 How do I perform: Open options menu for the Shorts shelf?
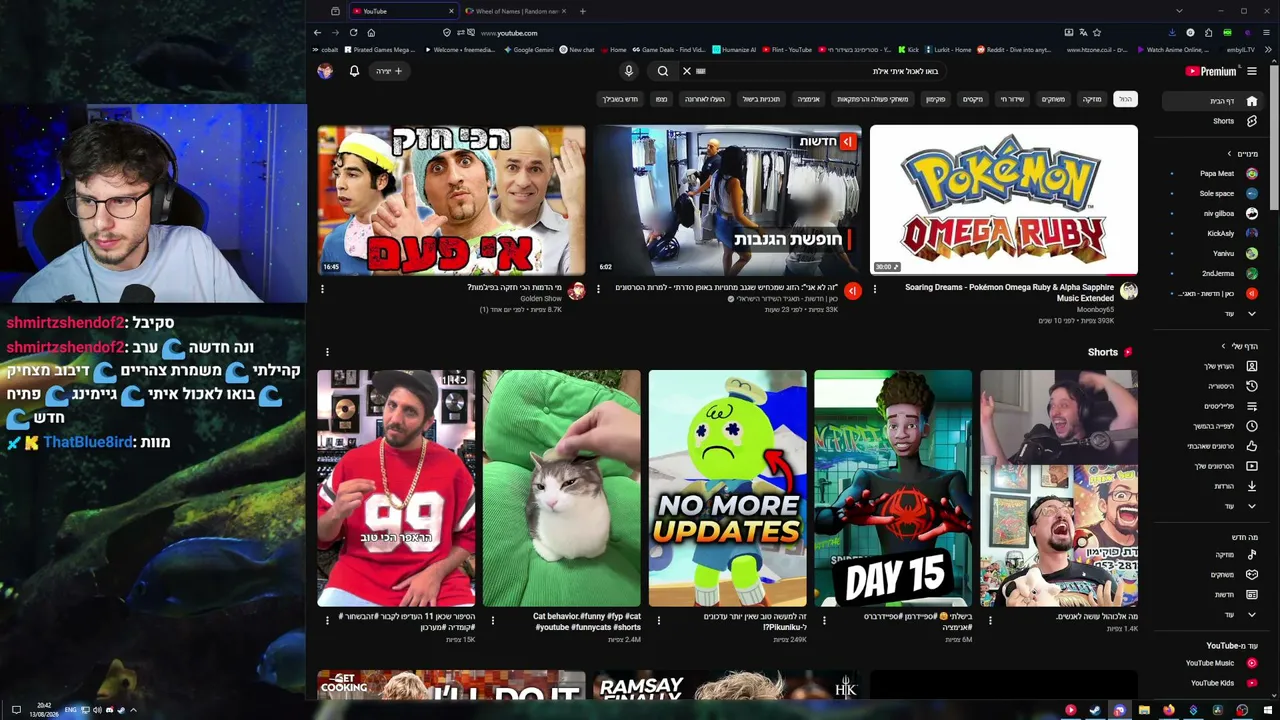pyautogui.click(x=327, y=352)
